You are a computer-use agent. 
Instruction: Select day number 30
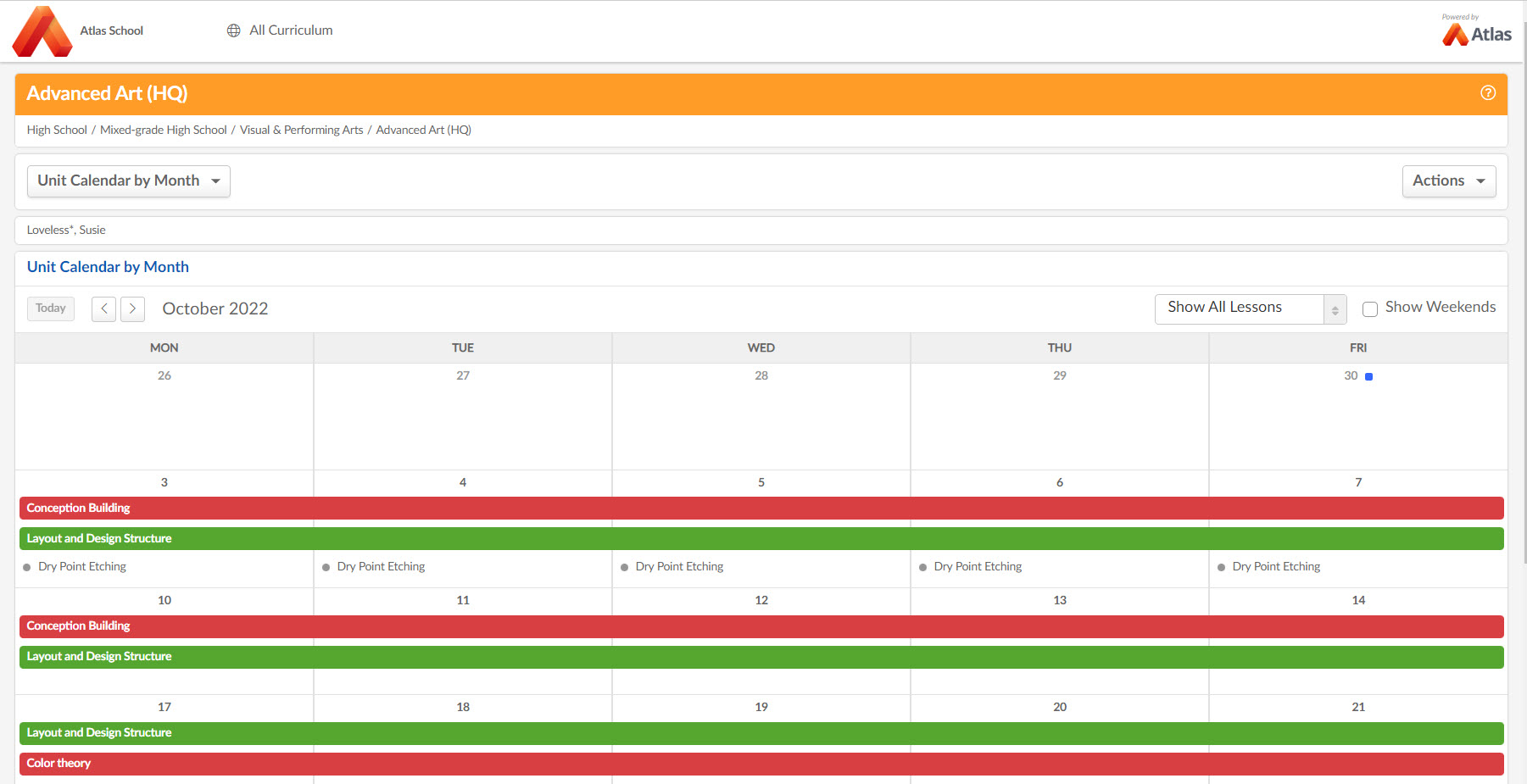(x=1351, y=375)
